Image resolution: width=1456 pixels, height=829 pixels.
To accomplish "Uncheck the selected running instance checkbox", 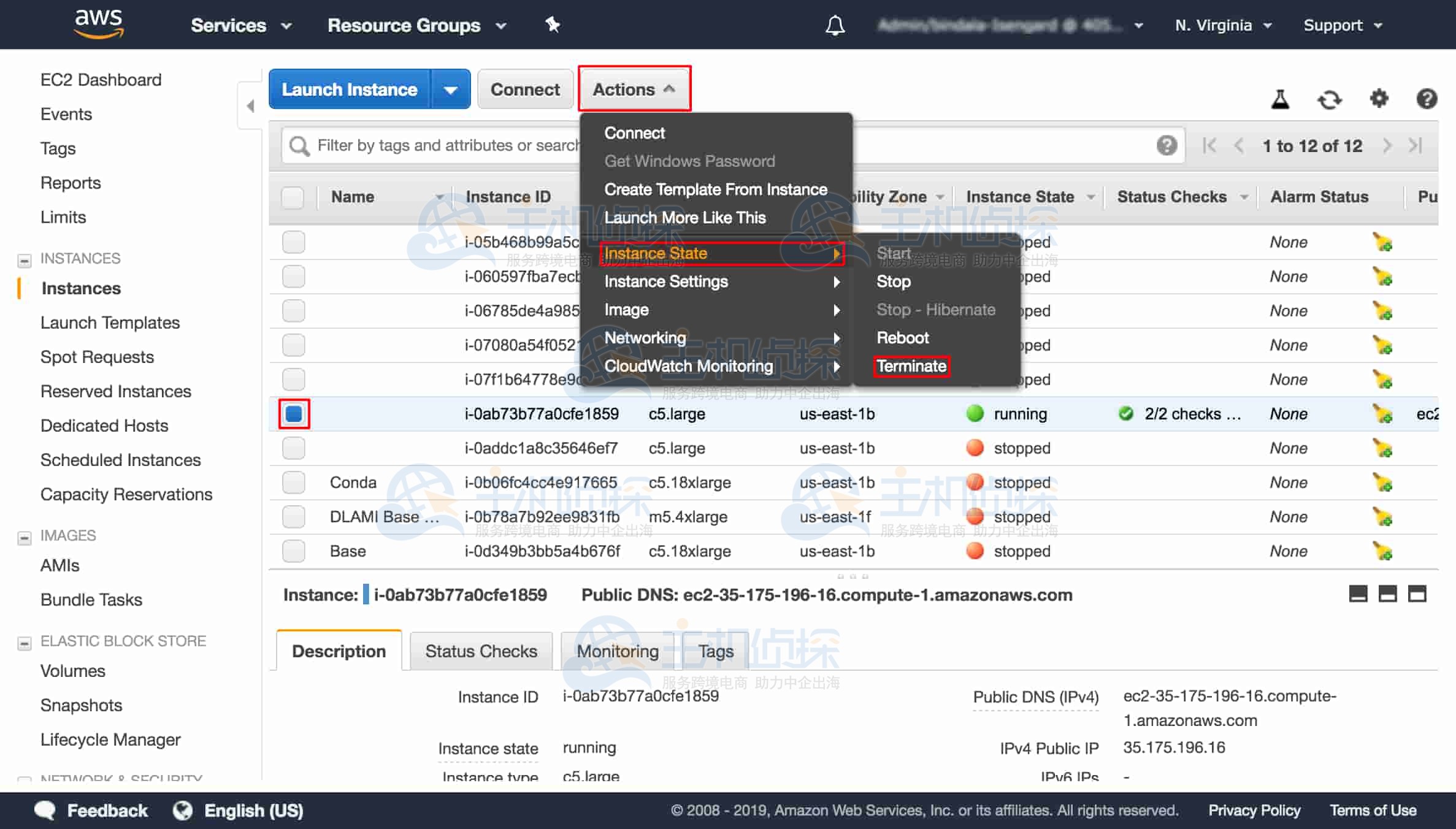I will (294, 414).
